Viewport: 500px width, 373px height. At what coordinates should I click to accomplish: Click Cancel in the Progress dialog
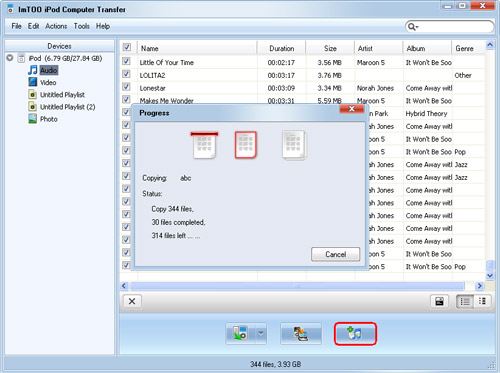click(x=336, y=254)
